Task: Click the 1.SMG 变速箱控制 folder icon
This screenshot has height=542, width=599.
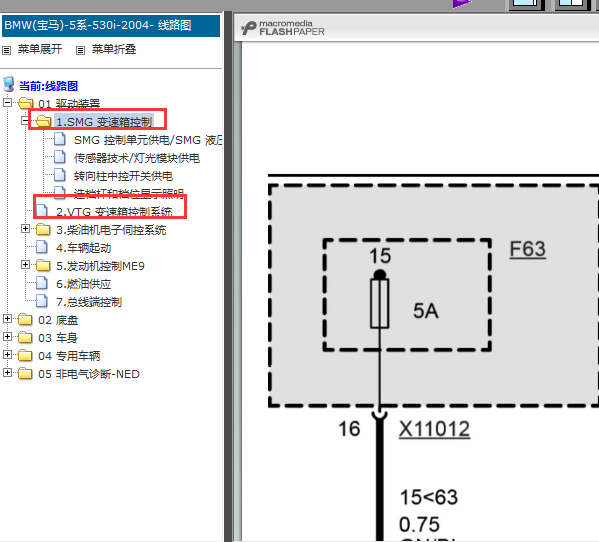Action: point(44,121)
